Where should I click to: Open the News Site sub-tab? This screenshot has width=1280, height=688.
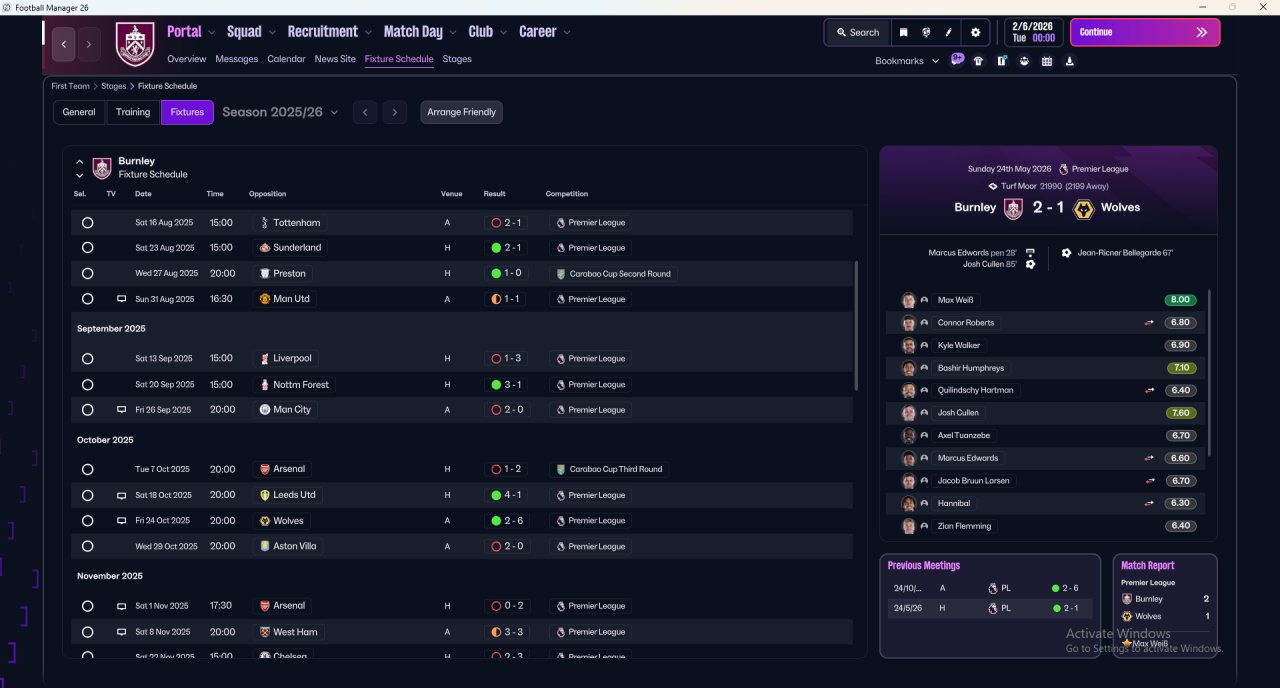tap(335, 59)
